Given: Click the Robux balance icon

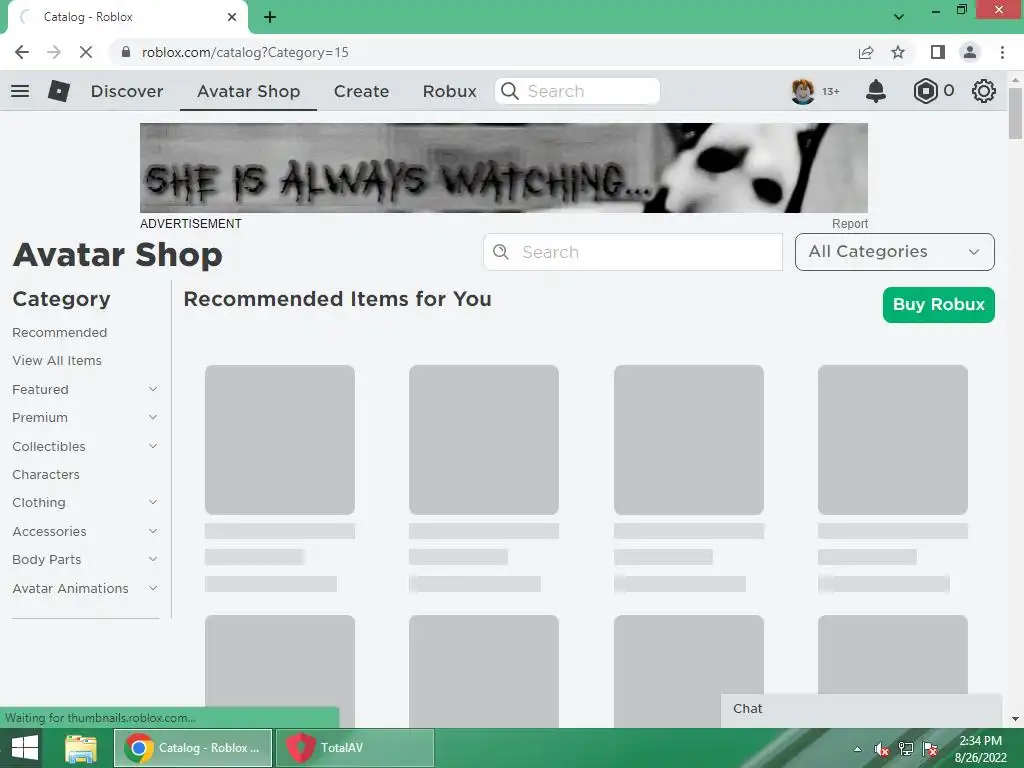Looking at the screenshot, I should coord(925,91).
